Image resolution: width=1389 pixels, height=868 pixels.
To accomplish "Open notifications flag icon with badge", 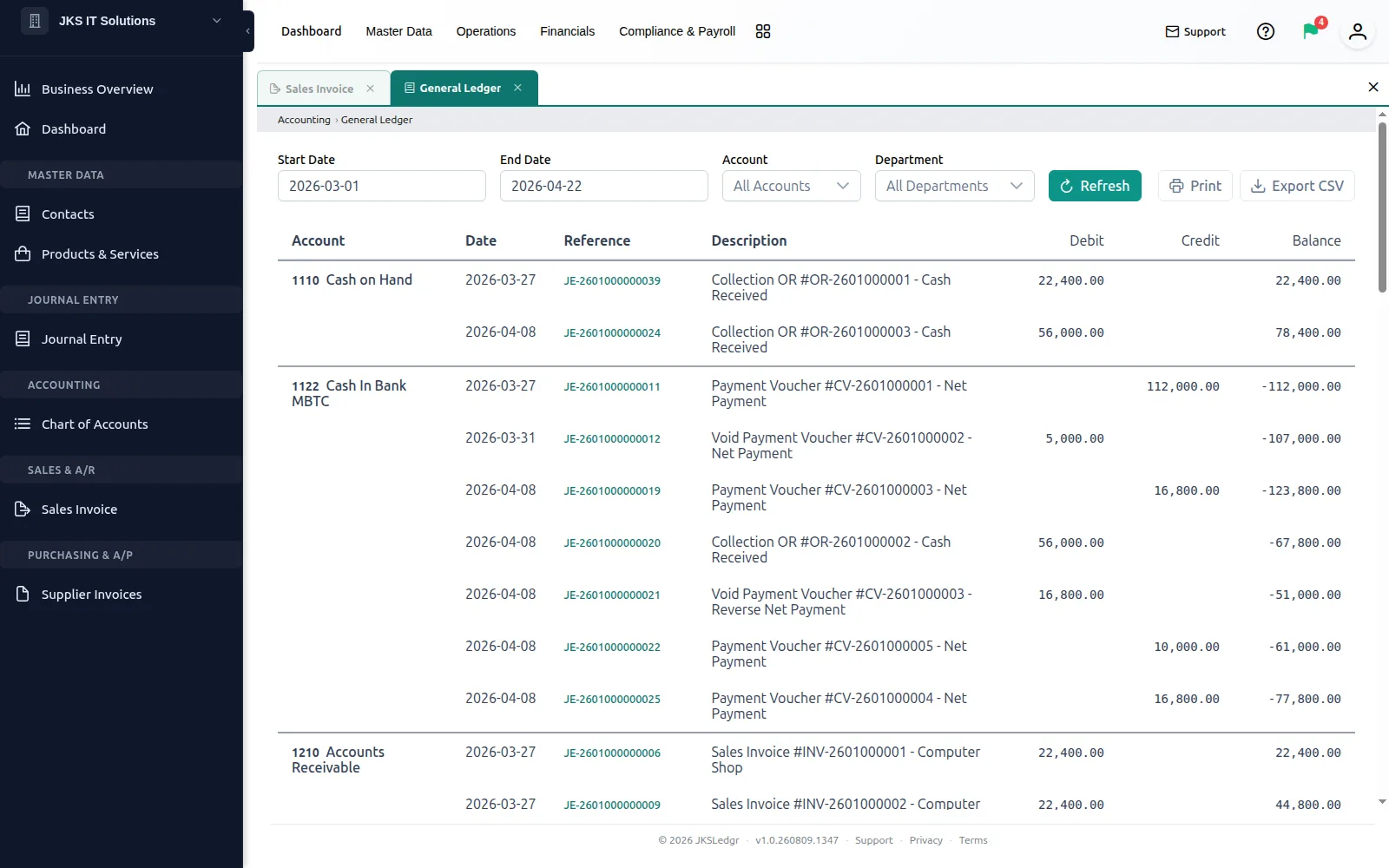I will 1312,31.
